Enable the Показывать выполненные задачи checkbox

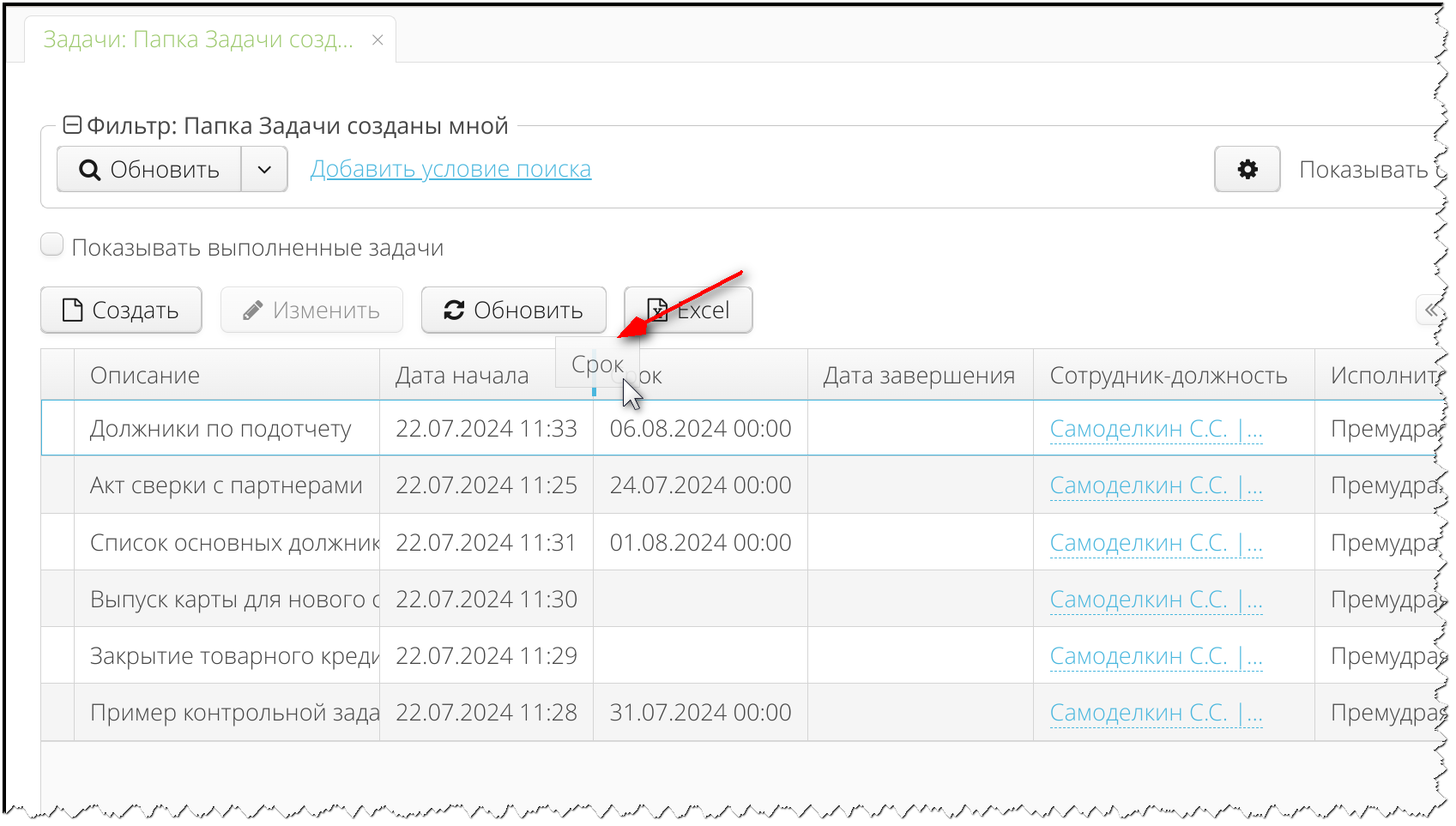pyautogui.click(x=51, y=244)
